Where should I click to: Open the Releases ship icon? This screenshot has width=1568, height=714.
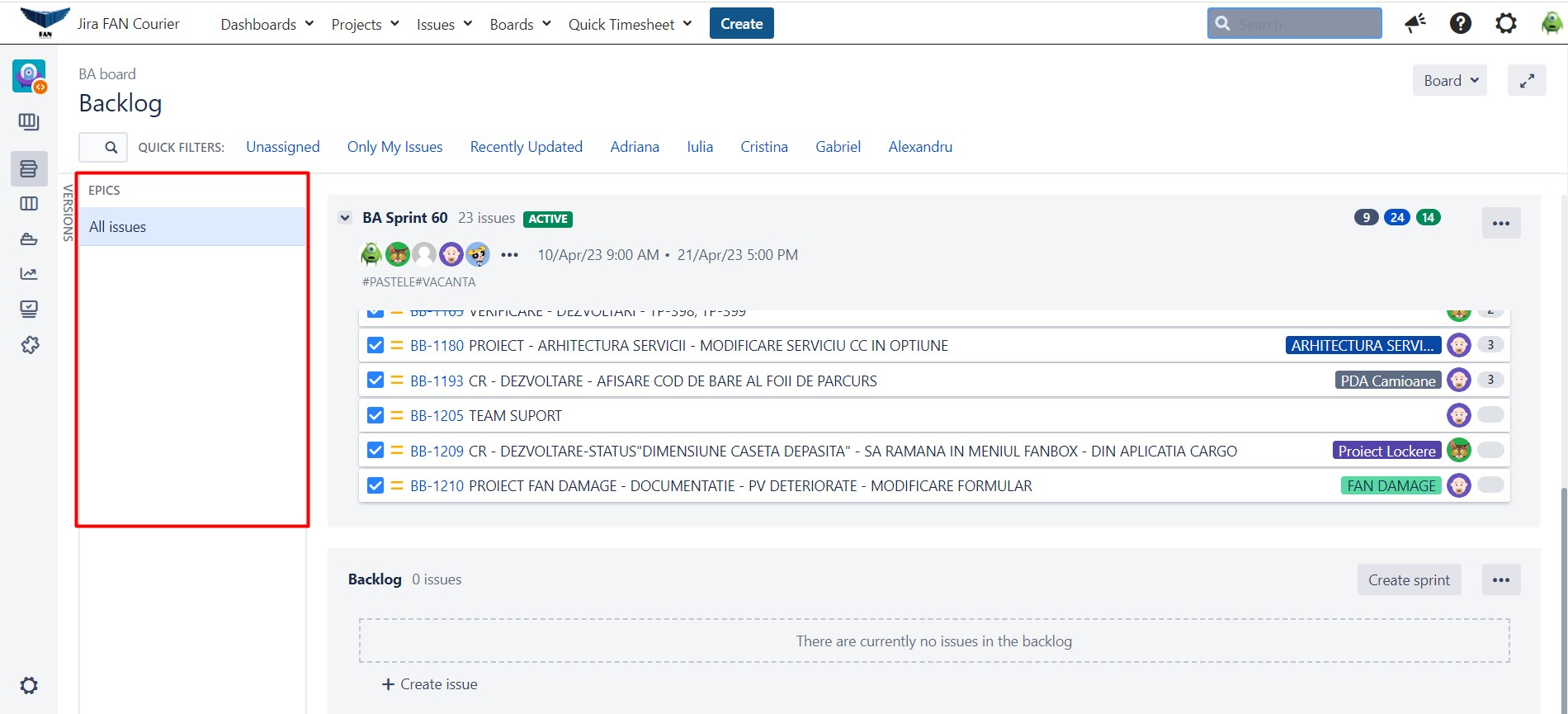(x=29, y=239)
